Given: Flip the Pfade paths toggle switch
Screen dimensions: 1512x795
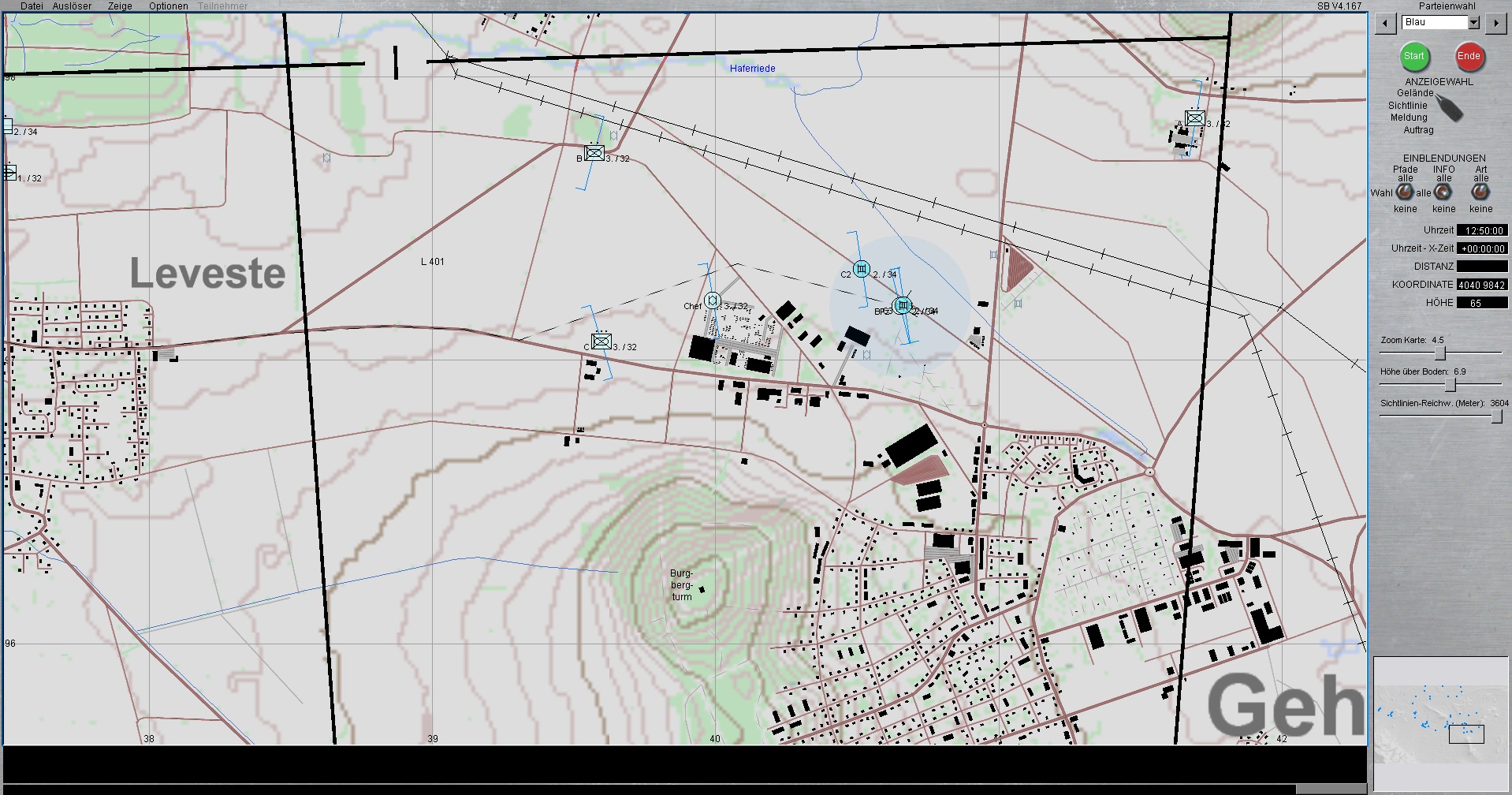Looking at the screenshot, I should pos(1405,192).
